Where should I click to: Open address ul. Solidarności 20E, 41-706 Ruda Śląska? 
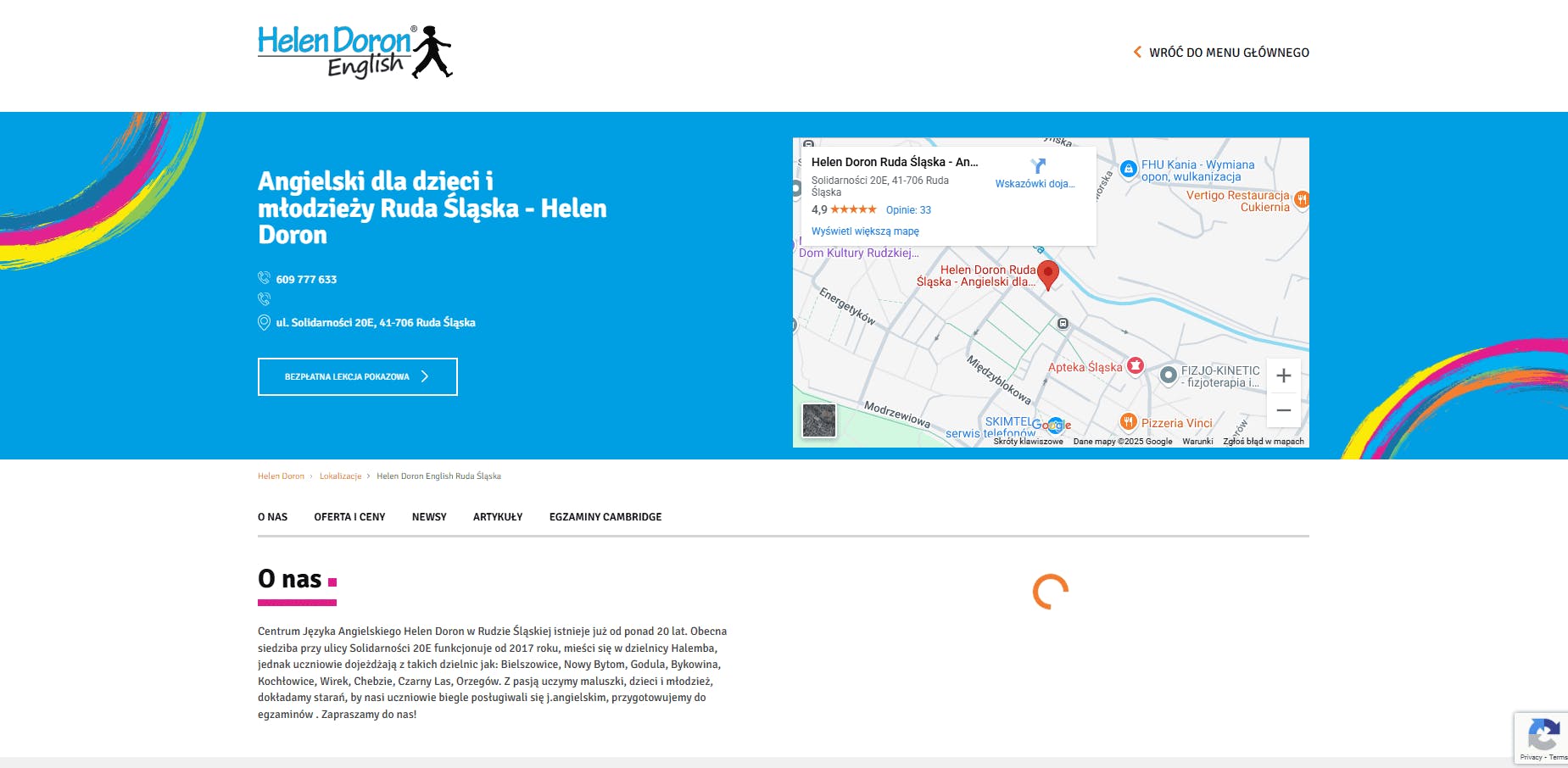pos(376,323)
